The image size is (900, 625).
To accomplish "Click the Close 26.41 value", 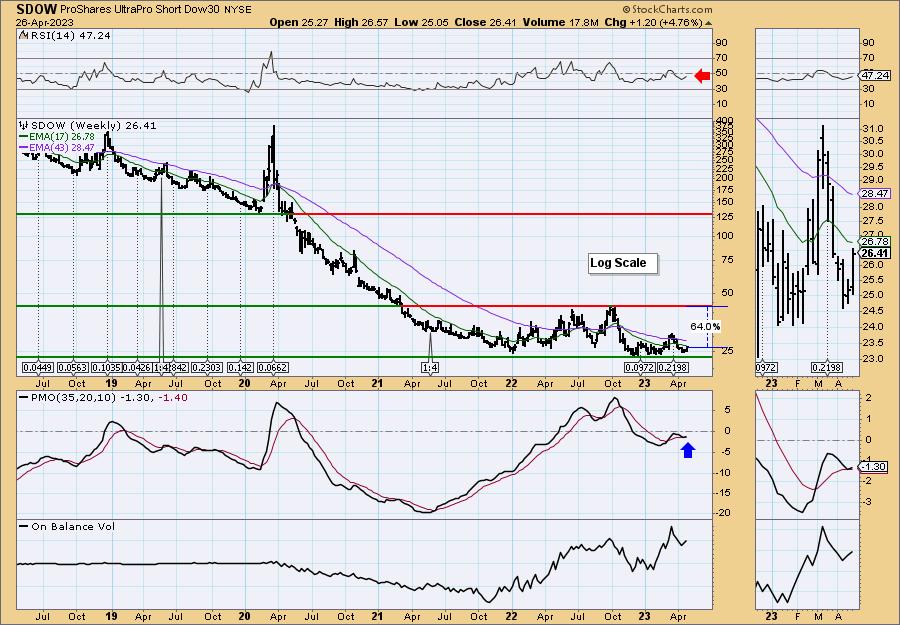I will tap(485, 22).
